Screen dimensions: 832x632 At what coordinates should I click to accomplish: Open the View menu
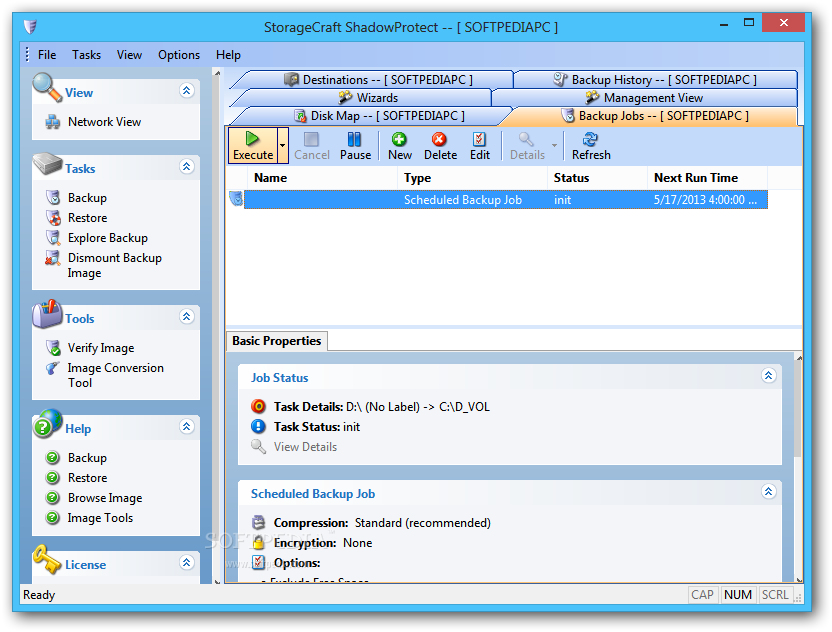pos(129,55)
